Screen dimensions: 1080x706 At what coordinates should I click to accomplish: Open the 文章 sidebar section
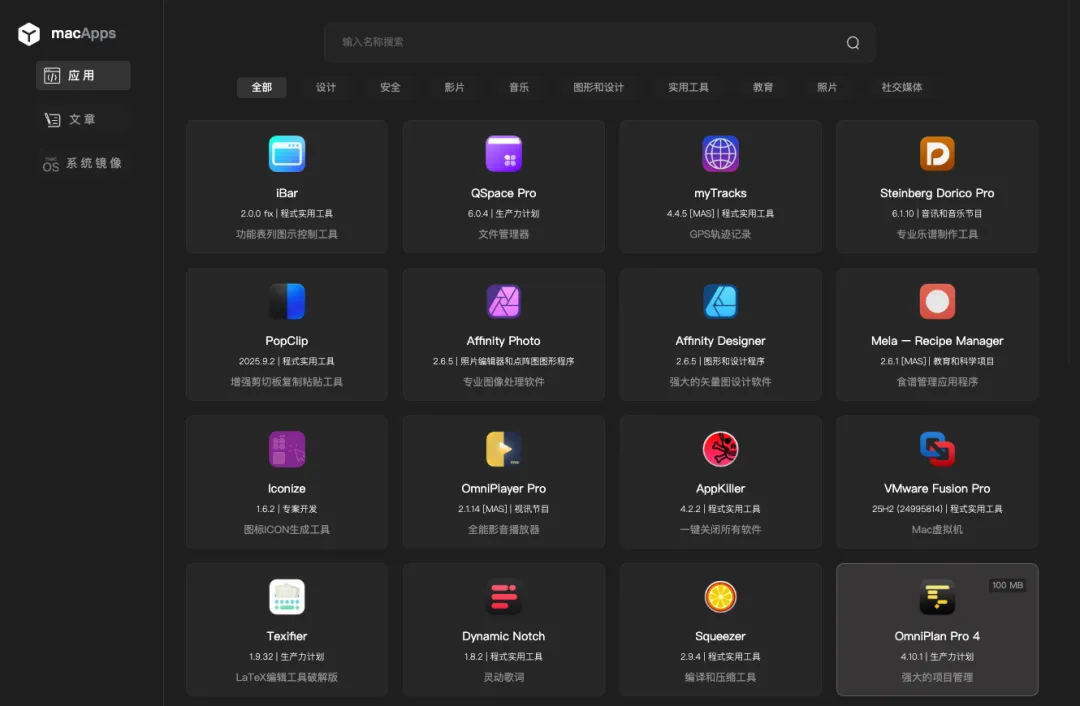click(83, 120)
